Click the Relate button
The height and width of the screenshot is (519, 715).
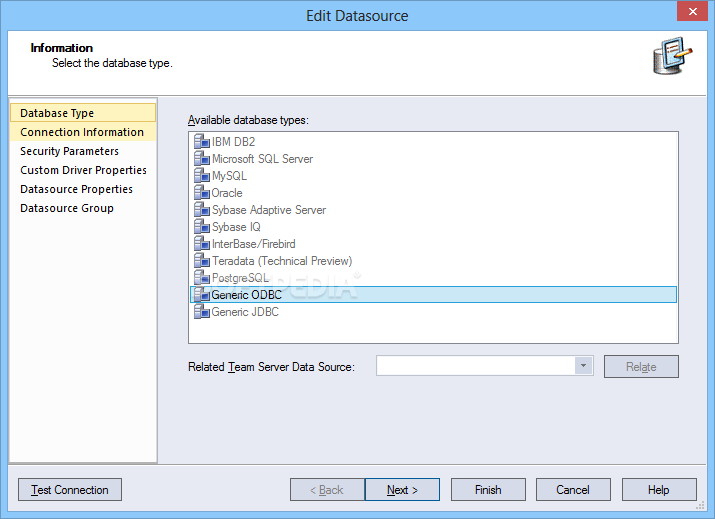pos(641,367)
